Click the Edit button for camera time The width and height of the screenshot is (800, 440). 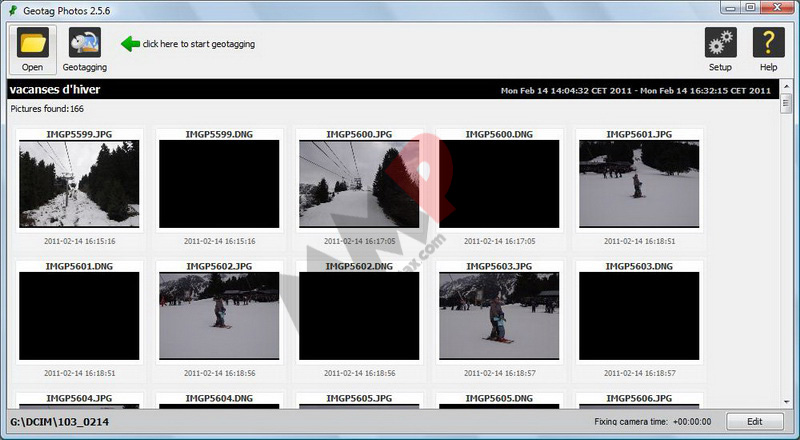pyautogui.click(x=755, y=422)
